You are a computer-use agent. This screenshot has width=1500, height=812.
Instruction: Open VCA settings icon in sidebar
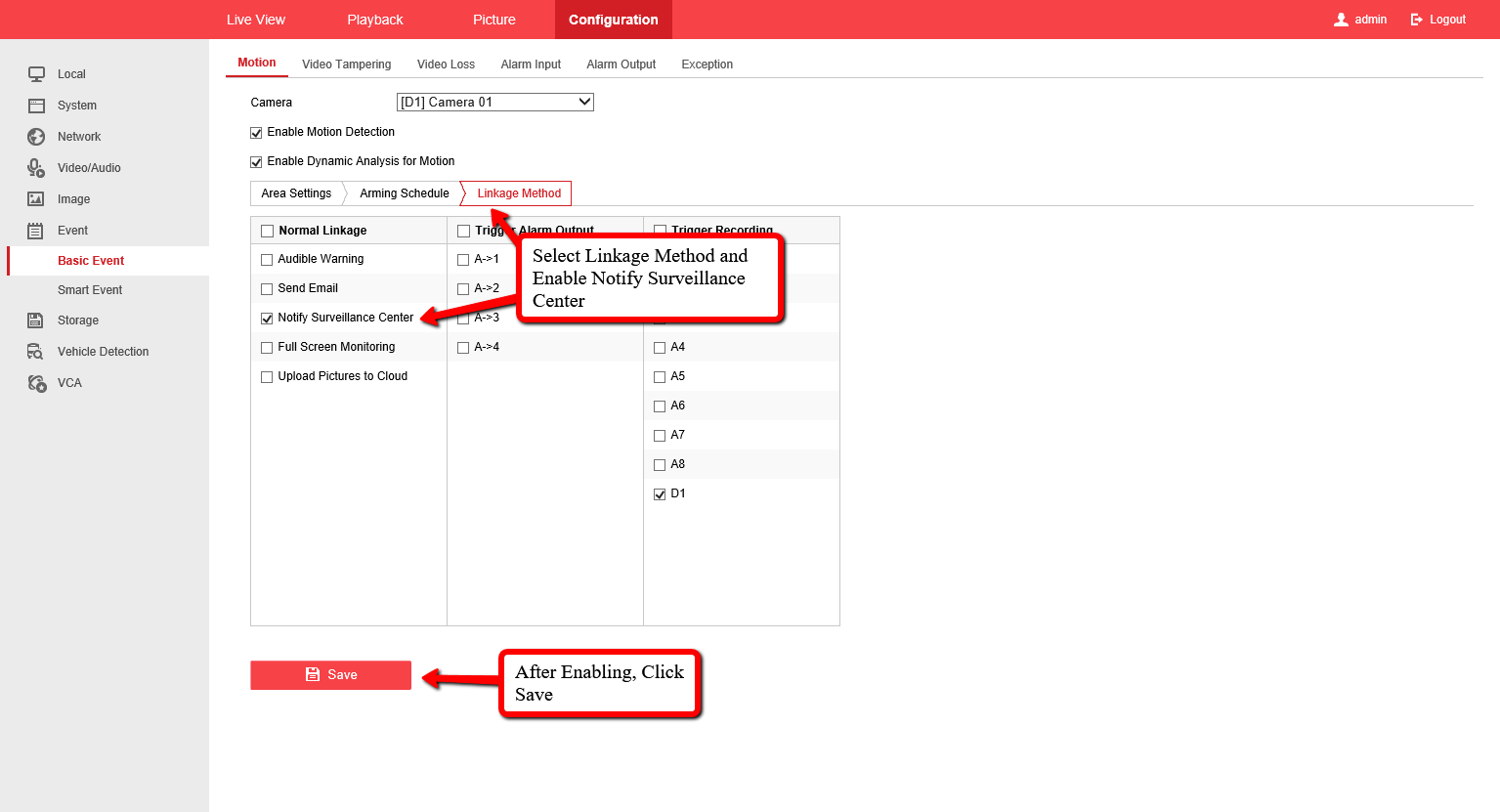tap(36, 383)
